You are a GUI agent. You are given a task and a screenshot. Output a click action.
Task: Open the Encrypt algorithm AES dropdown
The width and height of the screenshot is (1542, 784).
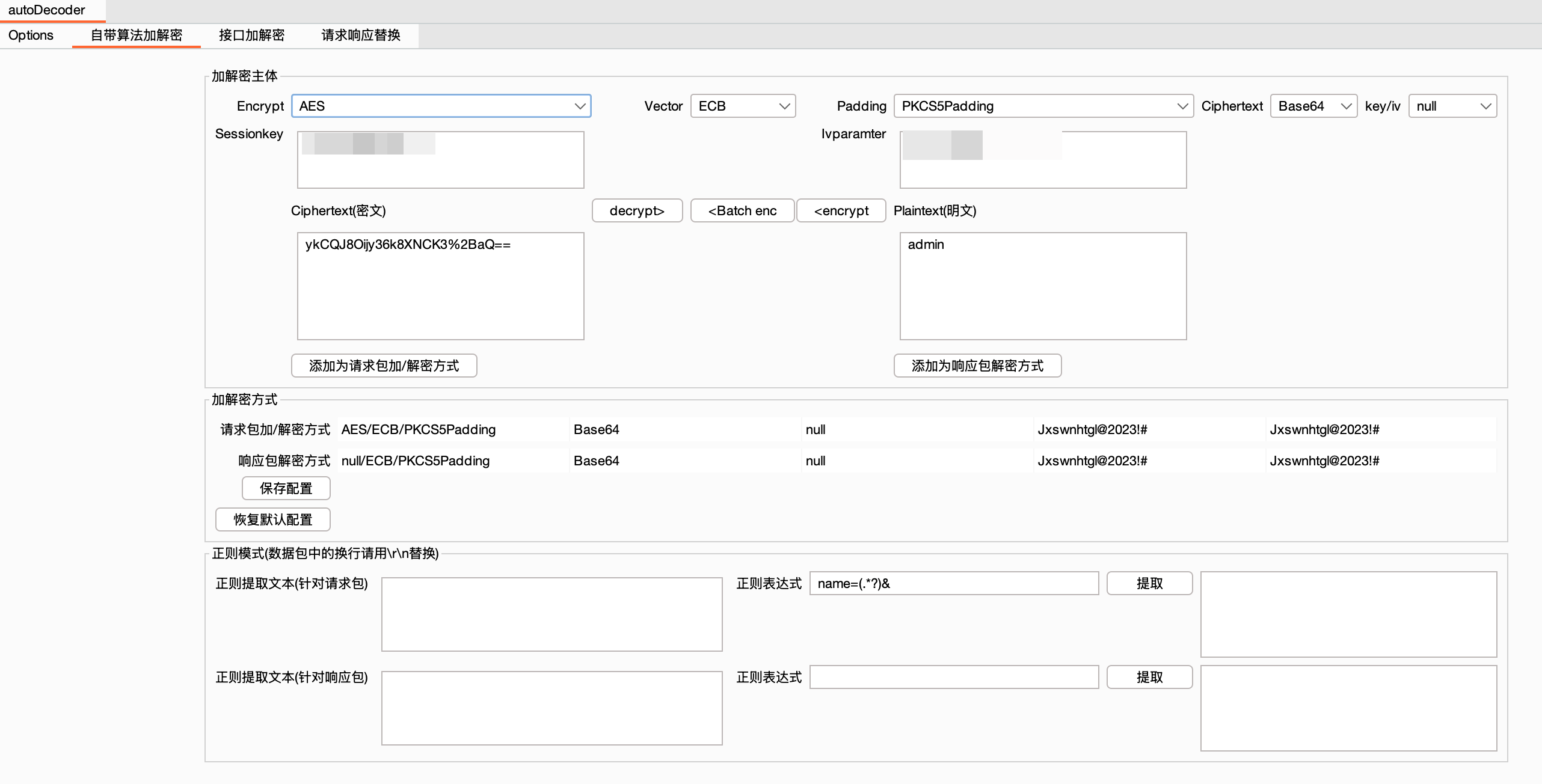pos(441,106)
